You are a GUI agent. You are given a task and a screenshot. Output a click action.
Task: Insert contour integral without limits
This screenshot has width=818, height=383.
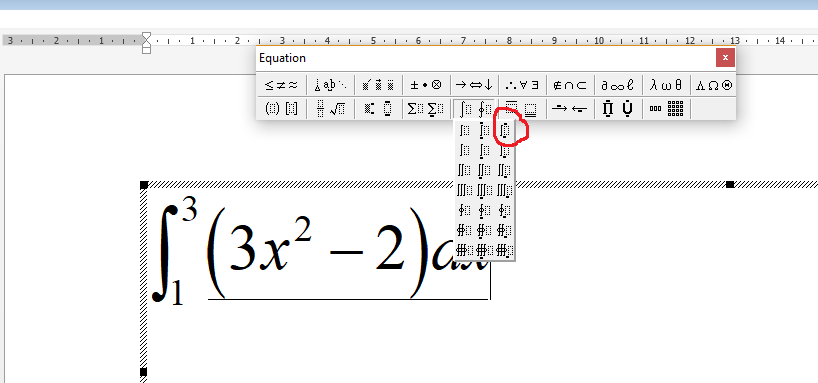(464, 210)
